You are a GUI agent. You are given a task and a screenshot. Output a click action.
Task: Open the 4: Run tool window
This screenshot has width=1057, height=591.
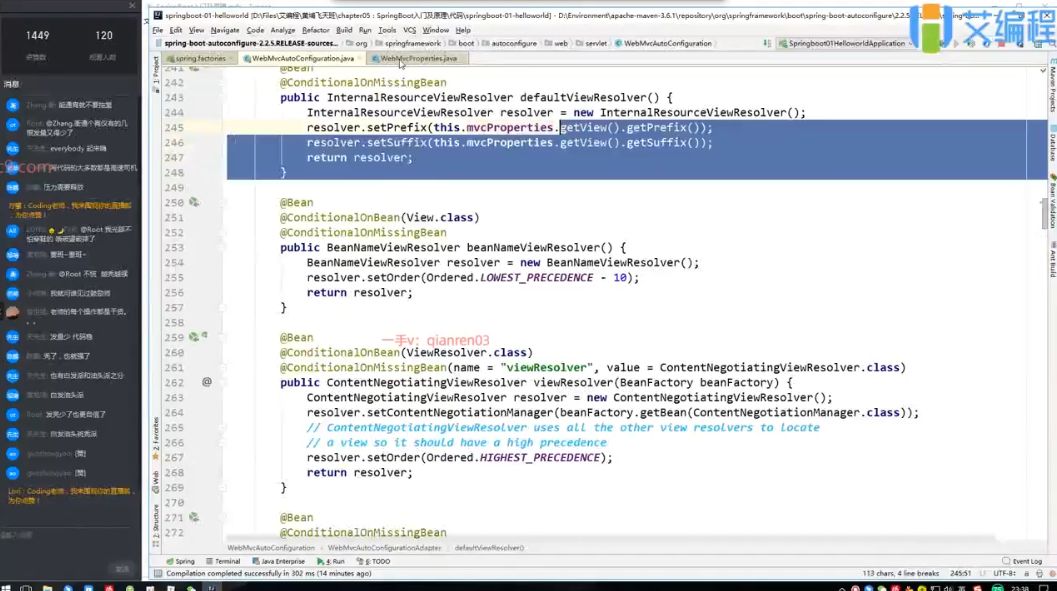330,561
